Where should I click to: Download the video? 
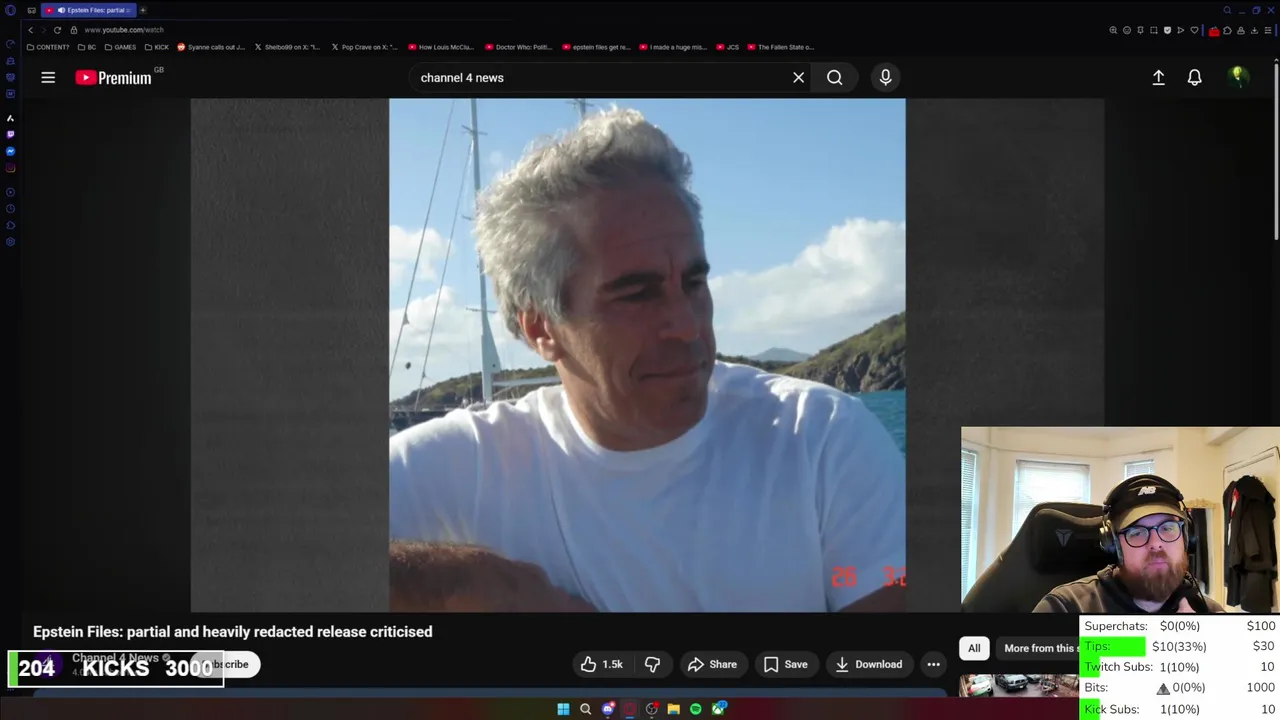coord(868,664)
